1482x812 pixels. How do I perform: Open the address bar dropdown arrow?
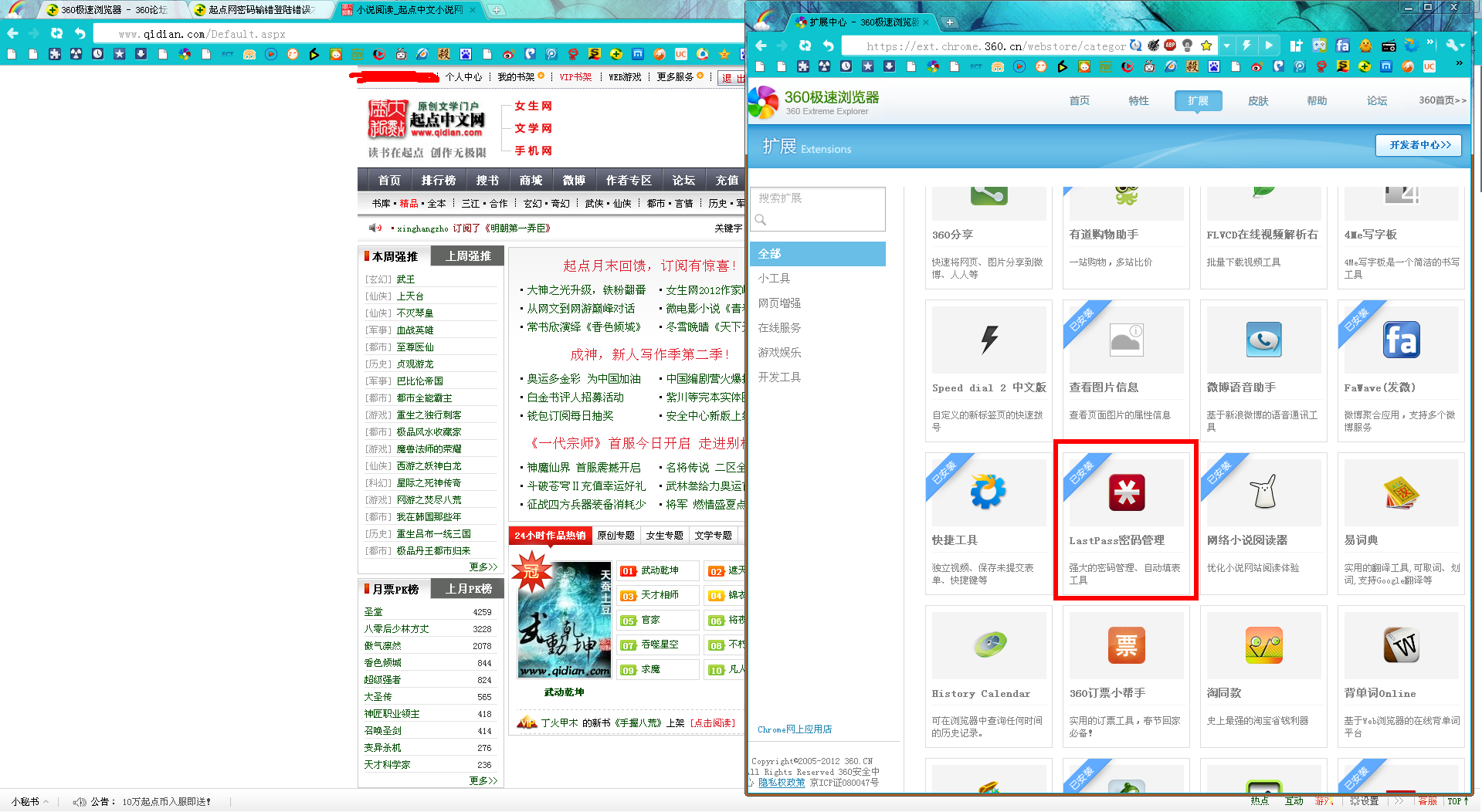tap(1226, 46)
